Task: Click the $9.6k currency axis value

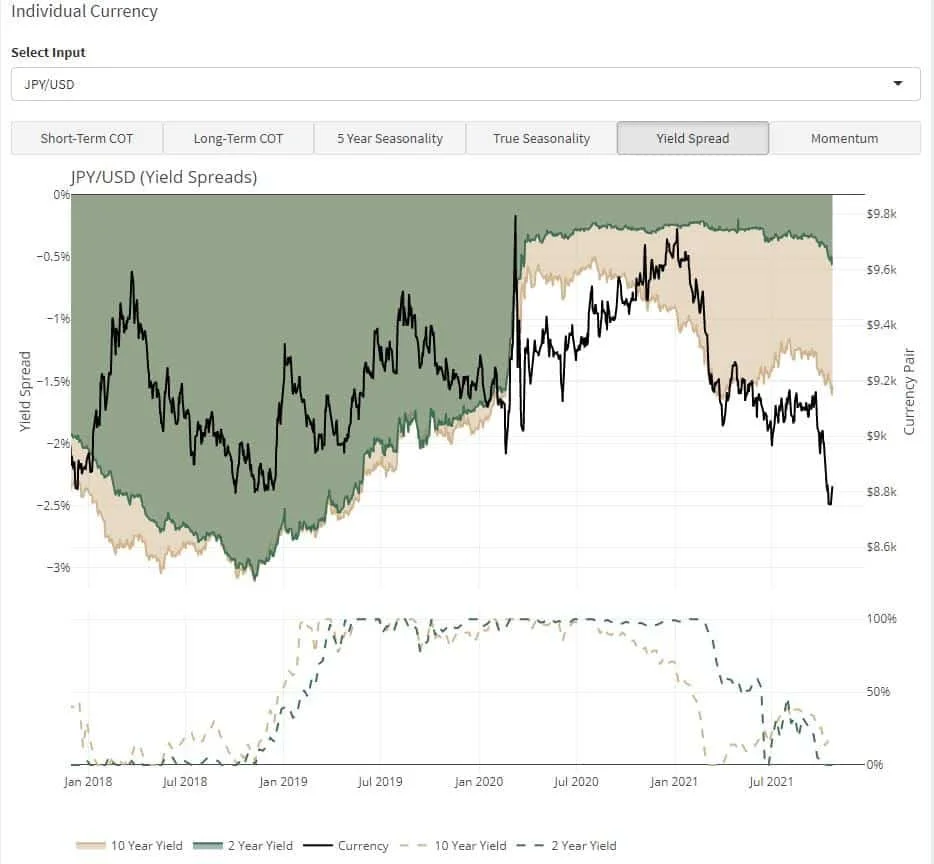Action: click(x=882, y=270)
